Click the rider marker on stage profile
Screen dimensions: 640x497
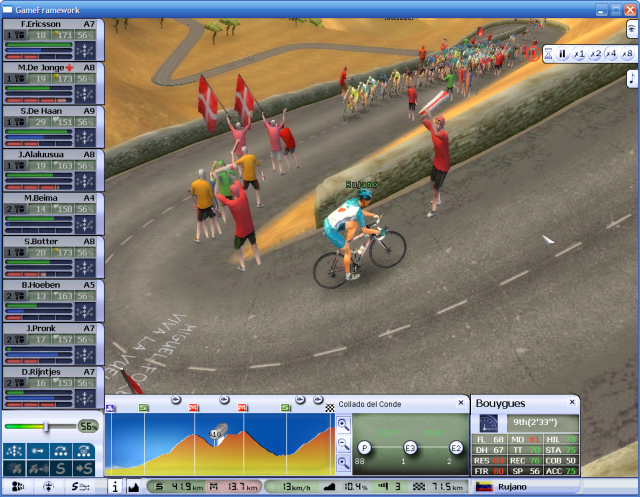[216, 435]
